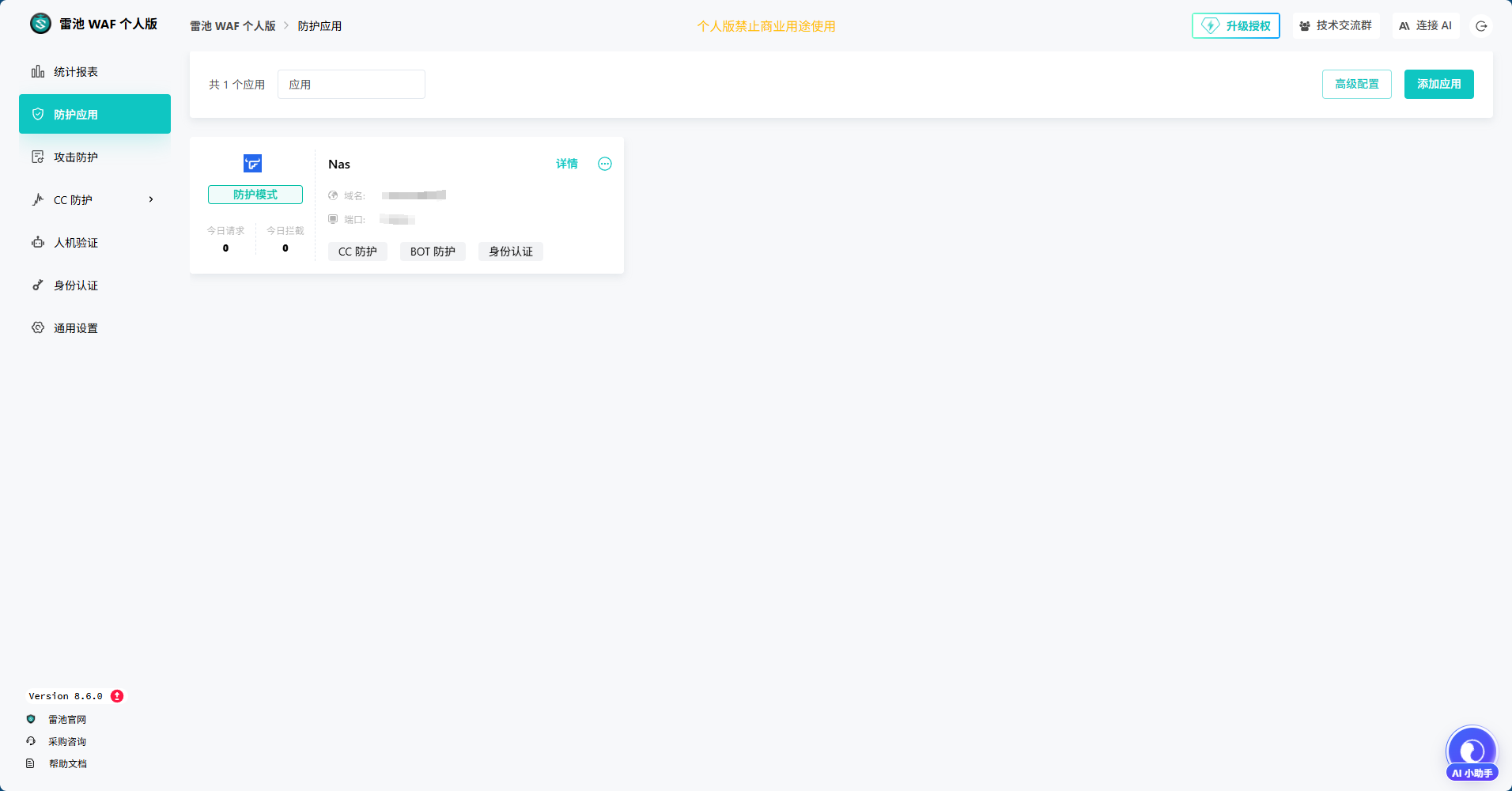
Task: Click the 个人版禁止商业用途使用 notice
Action: [766, 26]
